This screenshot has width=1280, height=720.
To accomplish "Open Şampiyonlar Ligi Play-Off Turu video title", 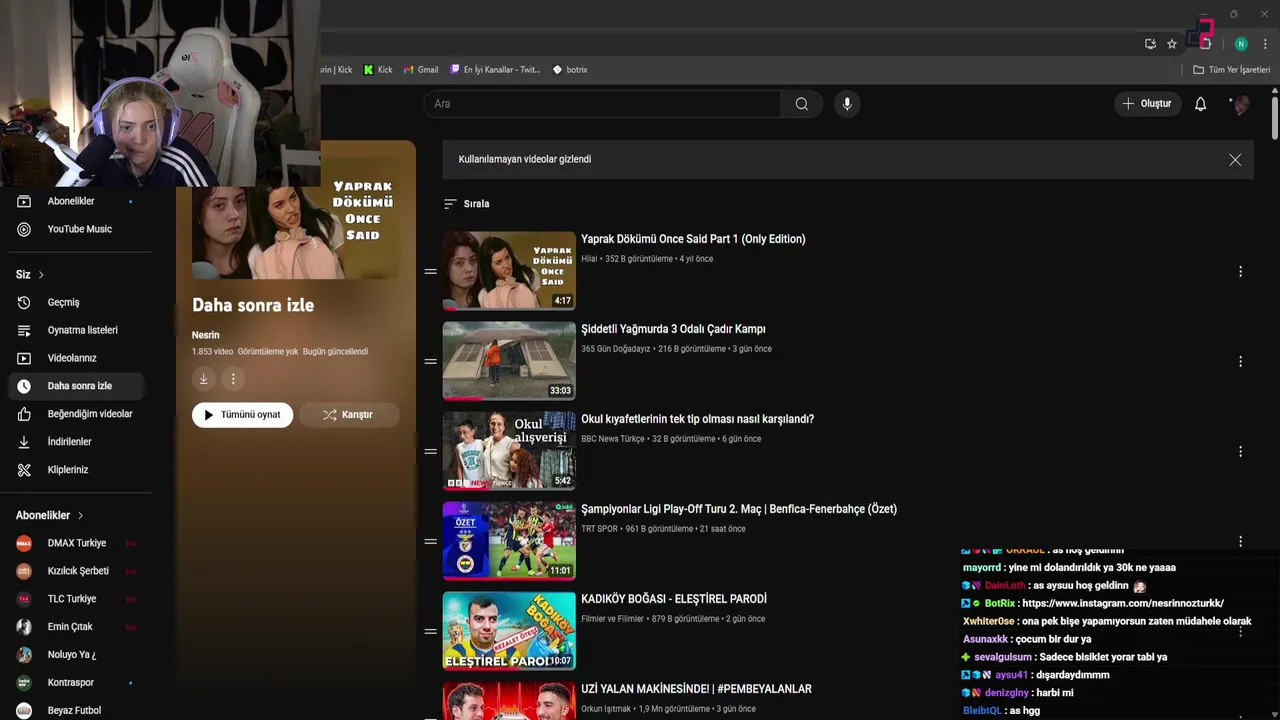I will pos(739,509).
